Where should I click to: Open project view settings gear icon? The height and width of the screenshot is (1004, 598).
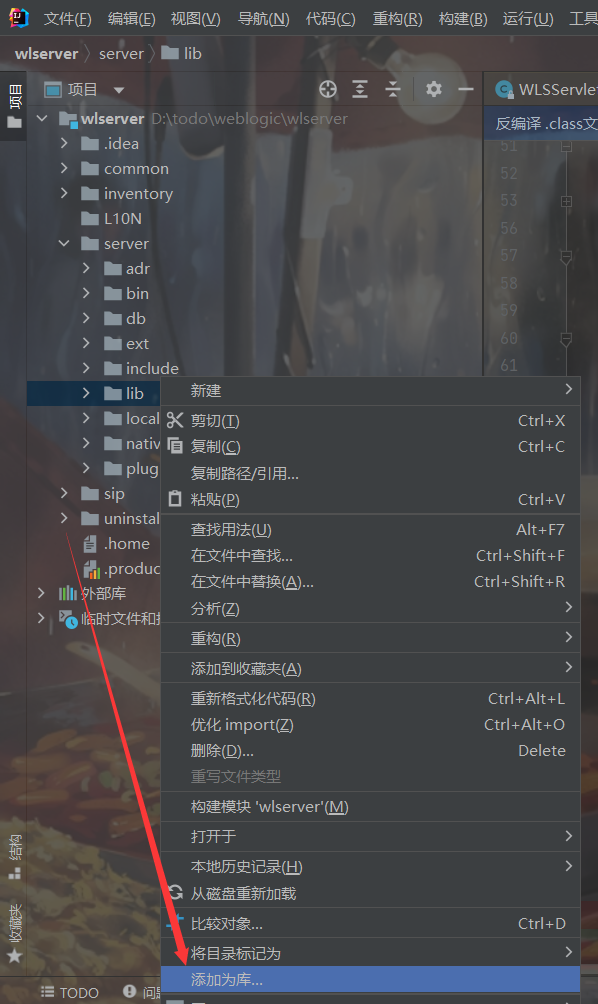click(433, 90)
